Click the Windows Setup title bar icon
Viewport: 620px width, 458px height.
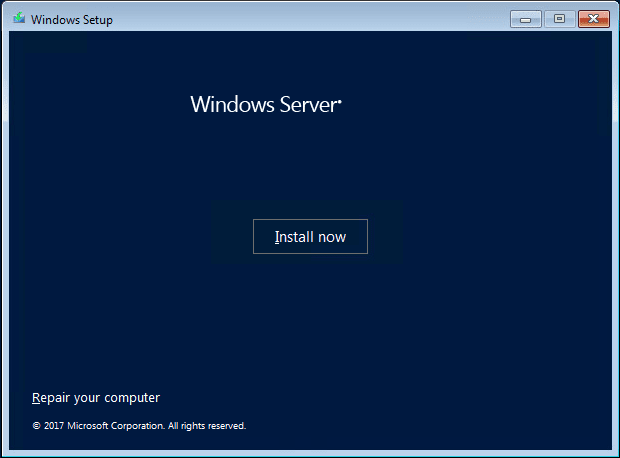tap(19, 19)
